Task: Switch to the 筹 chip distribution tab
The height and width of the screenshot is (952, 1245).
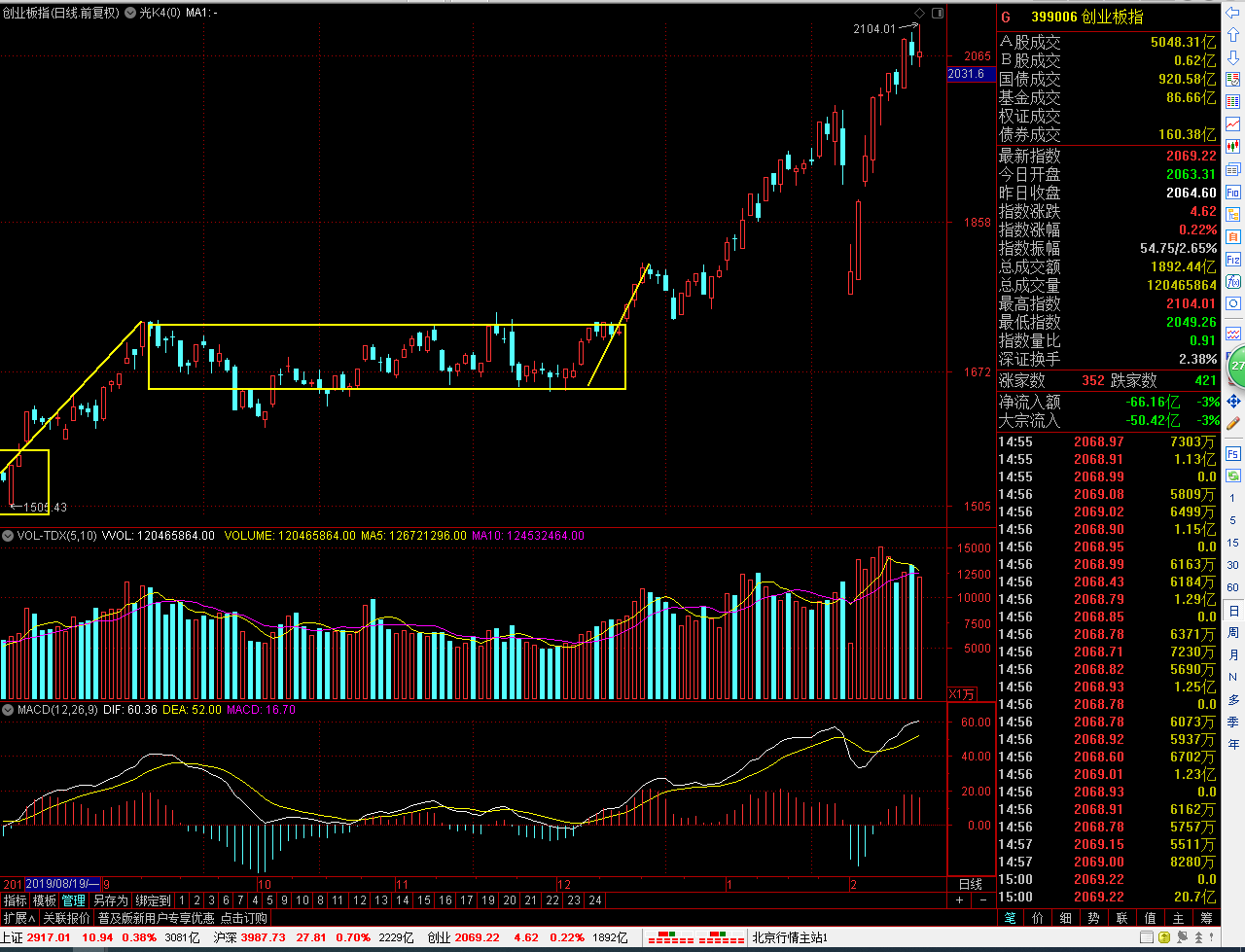Action: pos(1206,917)
